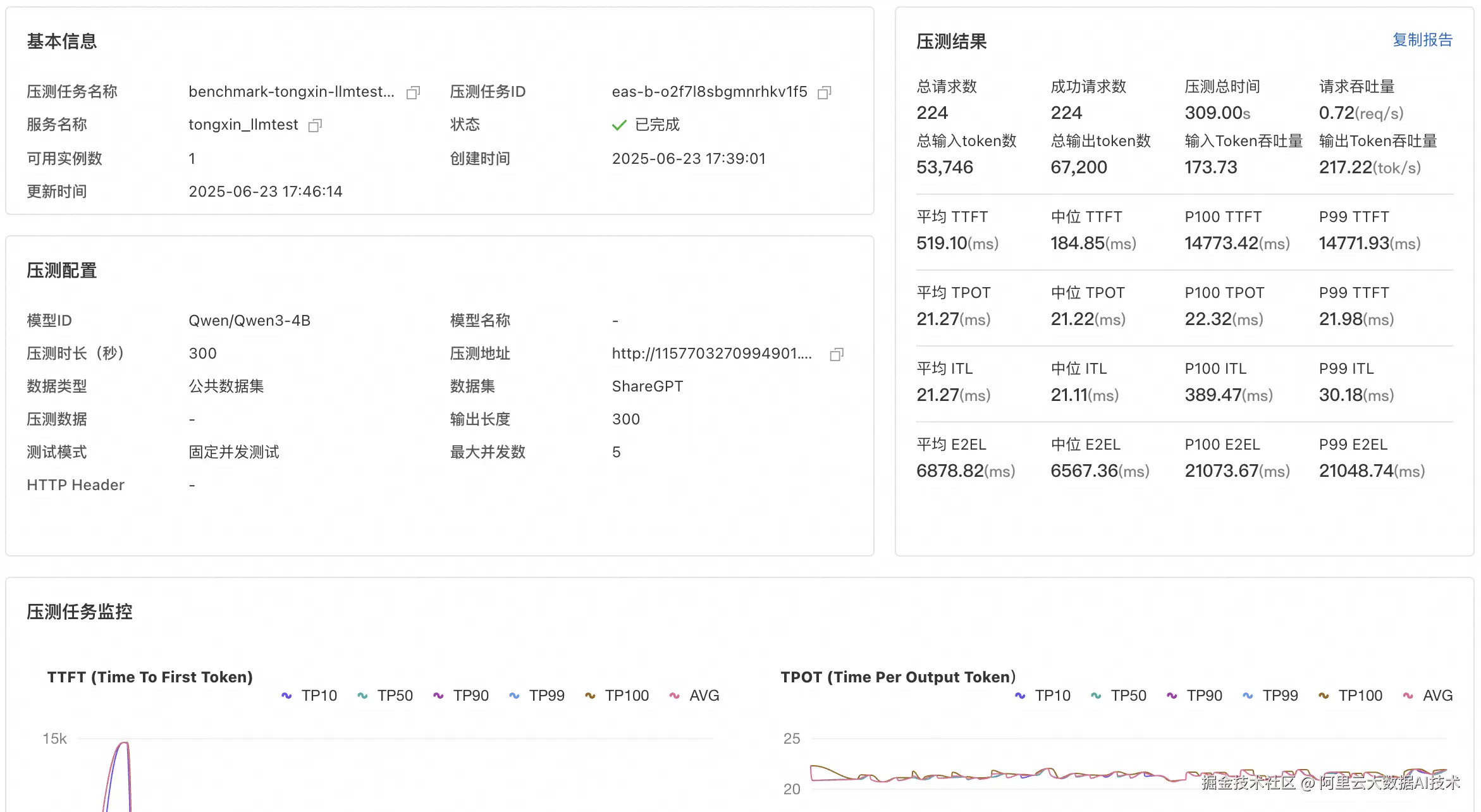Toggle AVG series in TPOT chart legend
The width and height of the screenshot is (1481, 812).
(1428, 696)
